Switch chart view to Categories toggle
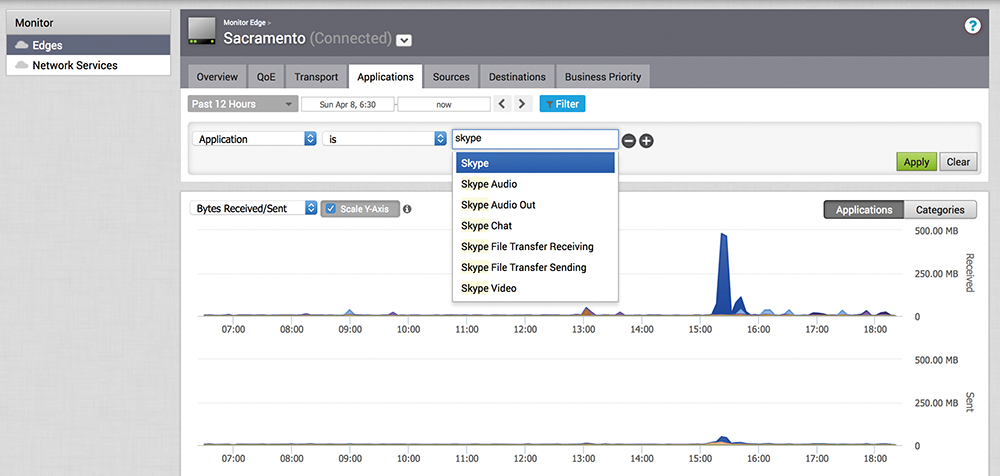1000x476 pixels. (939, 210)
